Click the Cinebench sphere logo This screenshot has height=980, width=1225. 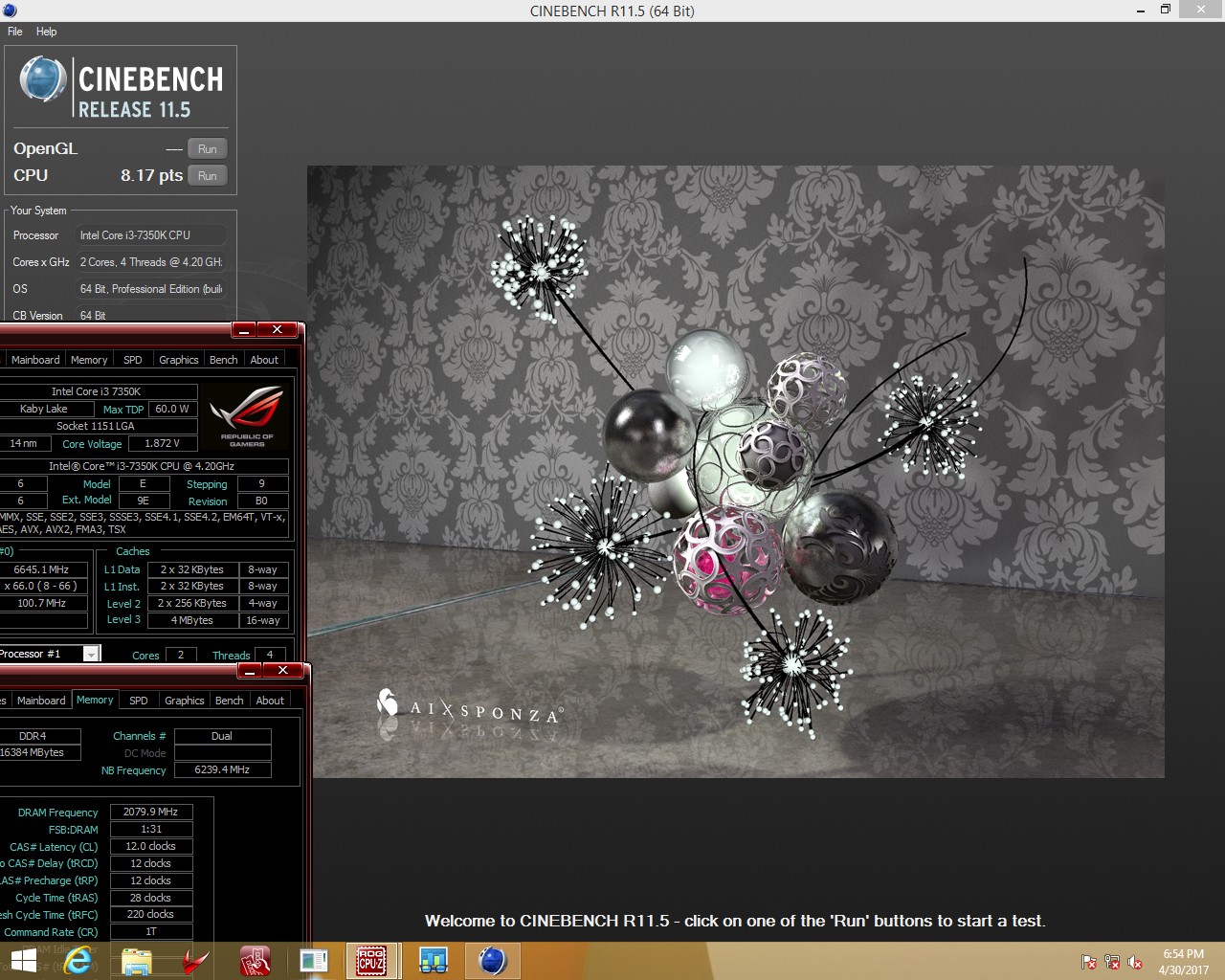pyautogui.click(x=42, y=79)
